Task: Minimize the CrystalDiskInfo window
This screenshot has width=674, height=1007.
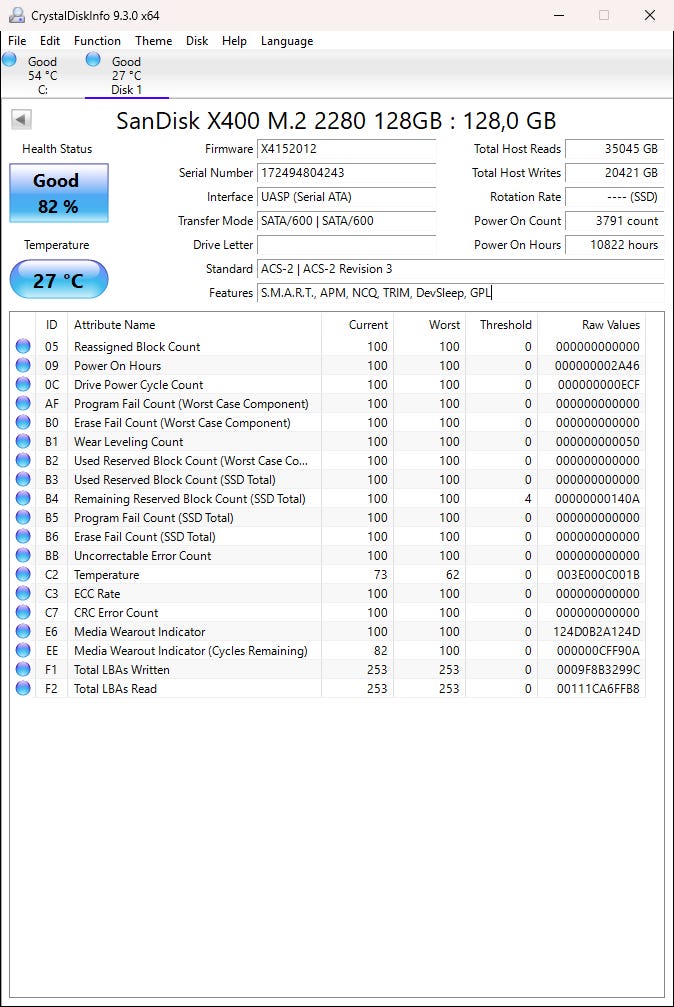Action: [x=559, y=15]
